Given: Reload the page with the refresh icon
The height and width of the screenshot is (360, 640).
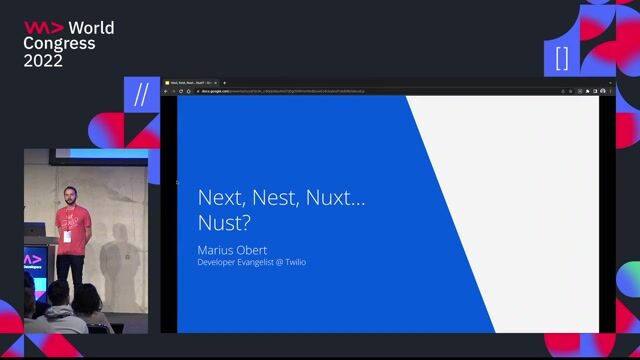Looking at the screenshot, I should click(x=181, y=91).
